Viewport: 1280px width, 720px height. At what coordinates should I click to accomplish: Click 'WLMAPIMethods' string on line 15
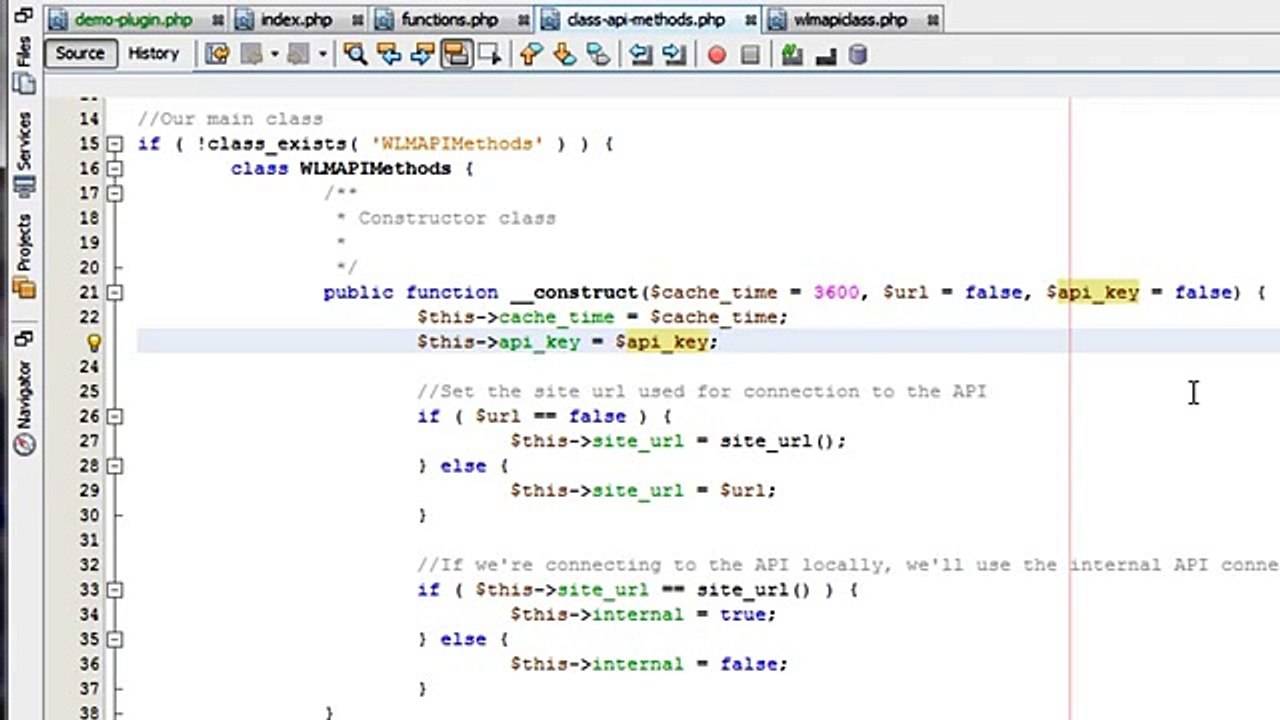[456, 144]
